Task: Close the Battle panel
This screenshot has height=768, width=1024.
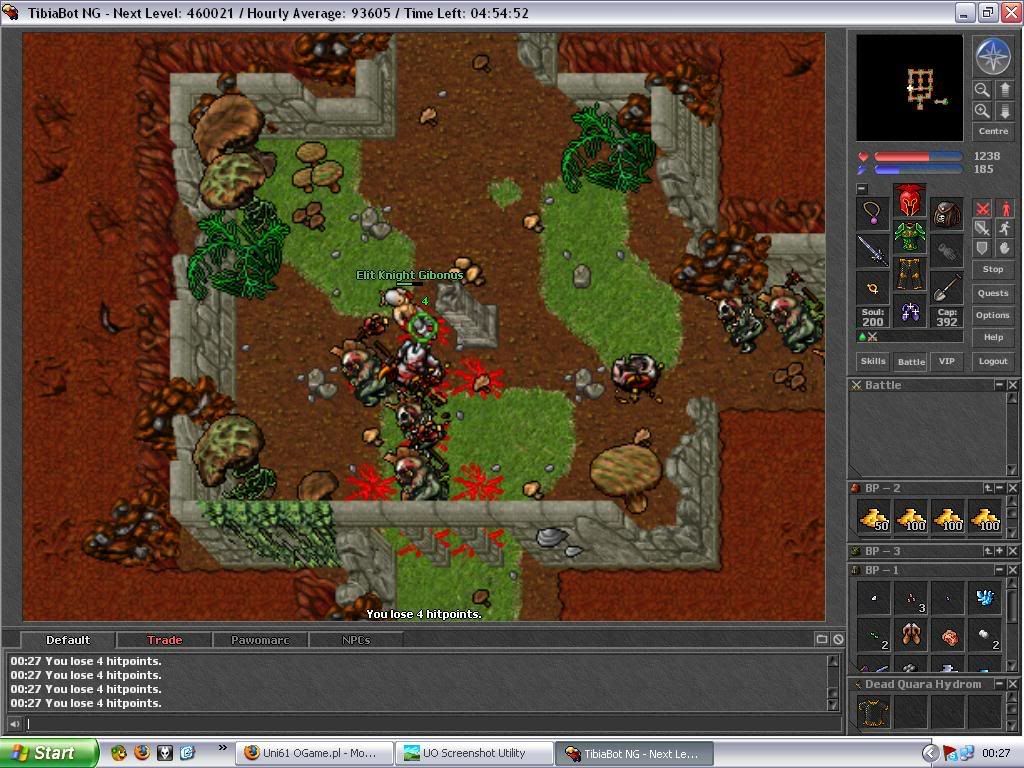Action: (1012, 385)
